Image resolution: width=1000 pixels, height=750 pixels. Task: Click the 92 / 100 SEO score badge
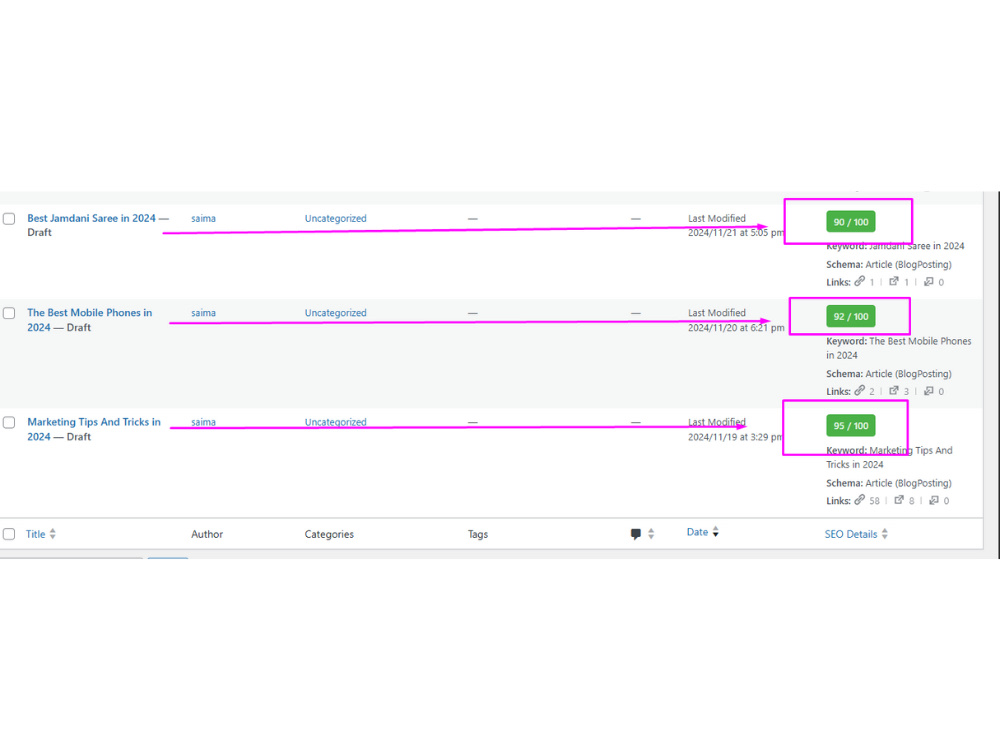coord(851,316)
